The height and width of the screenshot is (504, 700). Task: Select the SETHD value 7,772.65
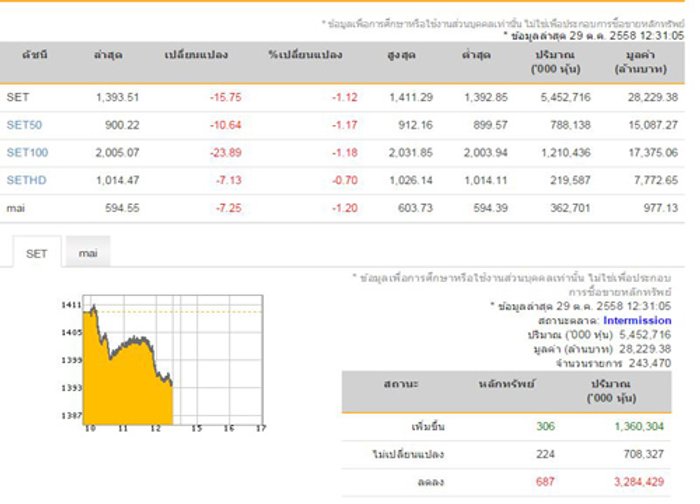coord(656,180)
